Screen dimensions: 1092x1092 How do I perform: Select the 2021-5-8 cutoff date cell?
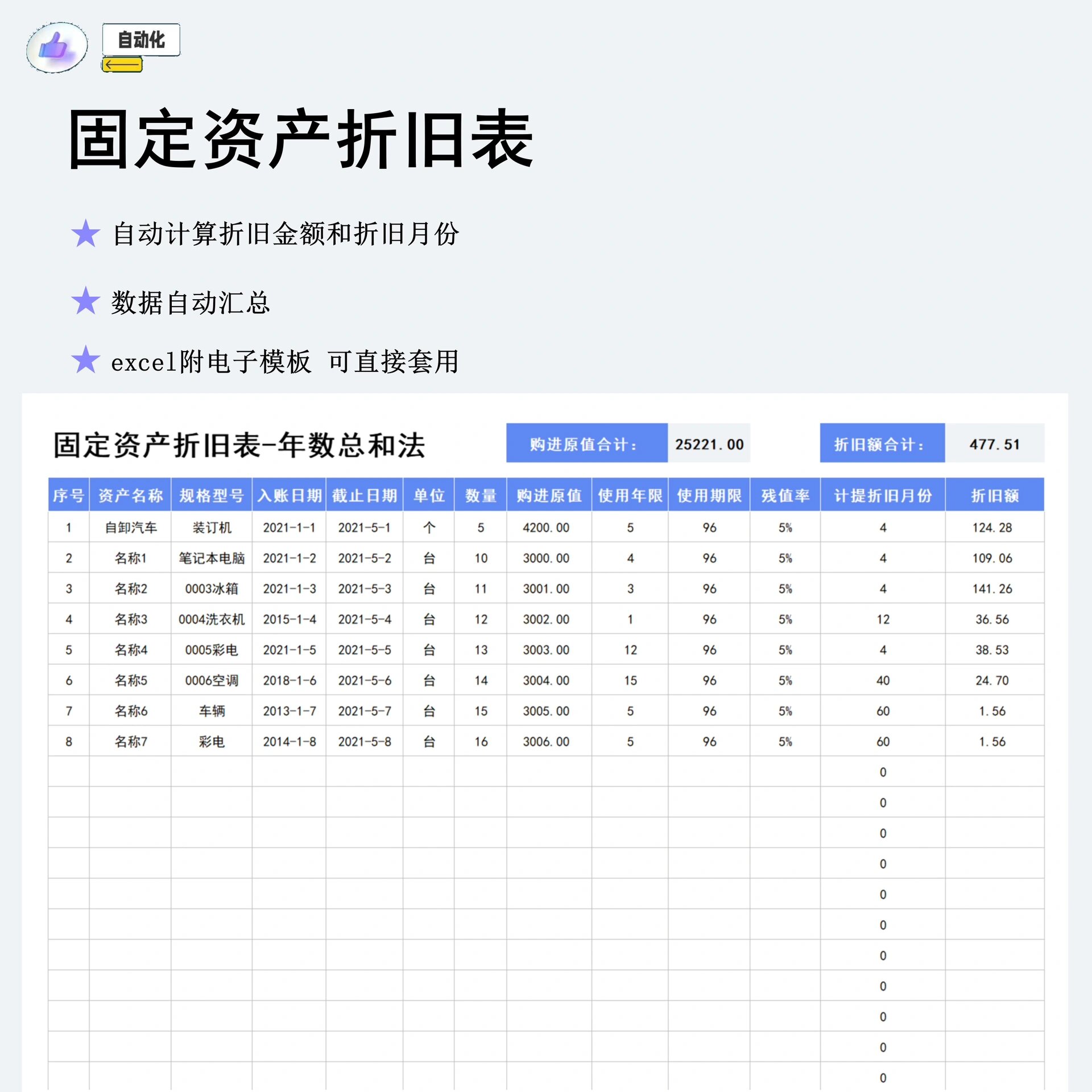[x=365, y=741]
